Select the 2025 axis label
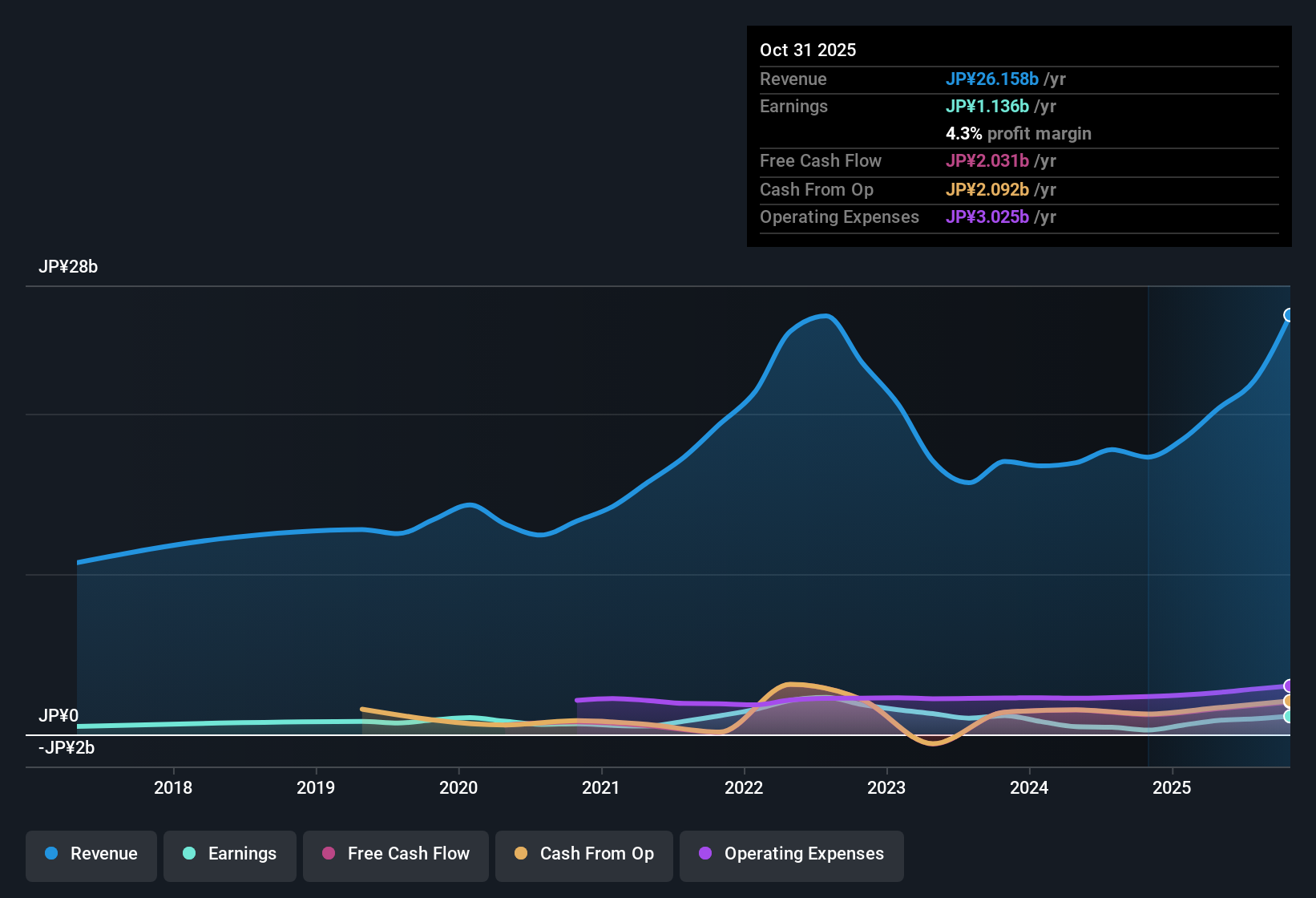This screenshot has width=1316, height=898. pyautogui.click(x=1173, y=788)
